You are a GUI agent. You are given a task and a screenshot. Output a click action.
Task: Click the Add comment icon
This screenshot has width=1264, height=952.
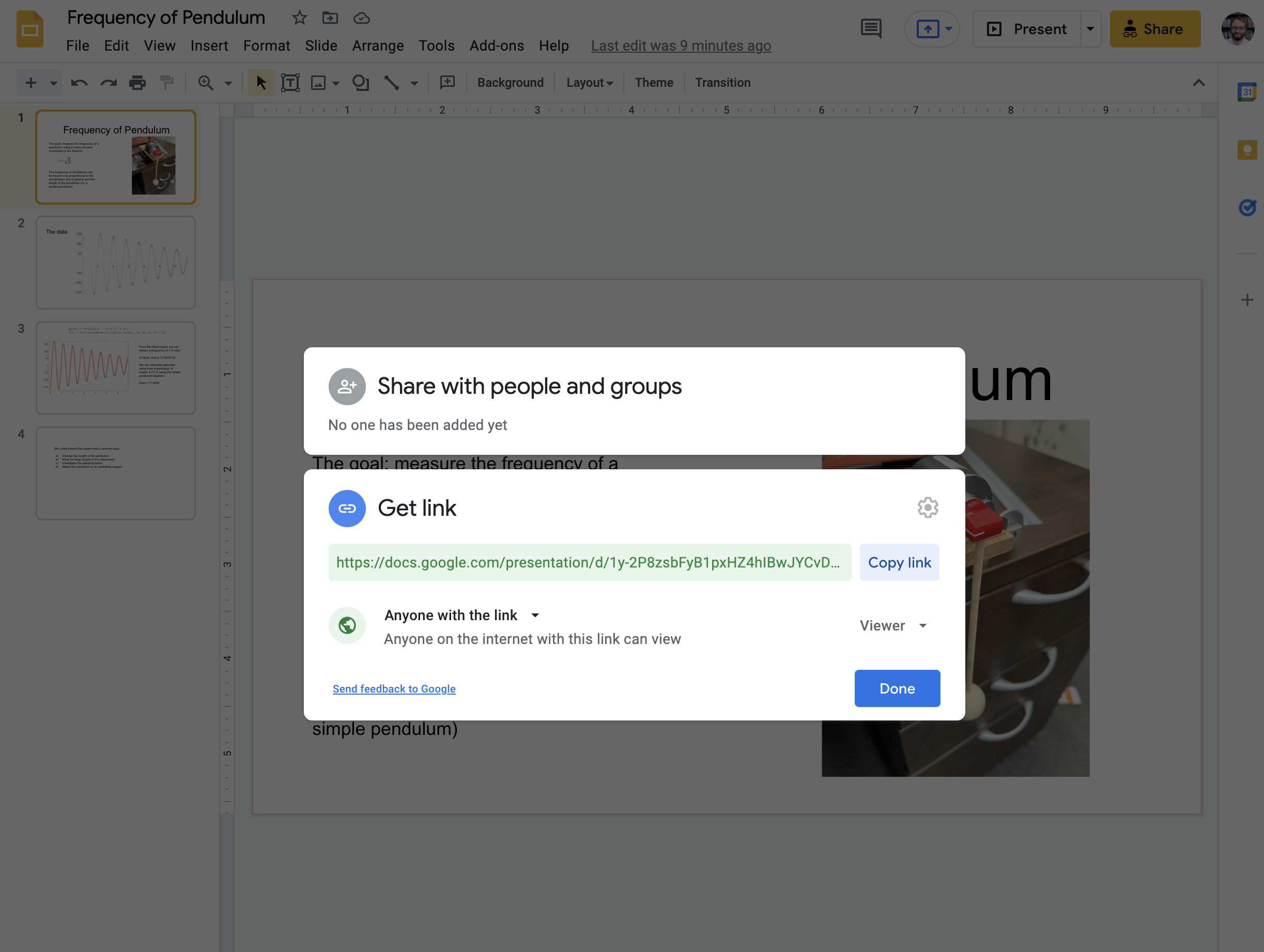click(x=448, y=83)
